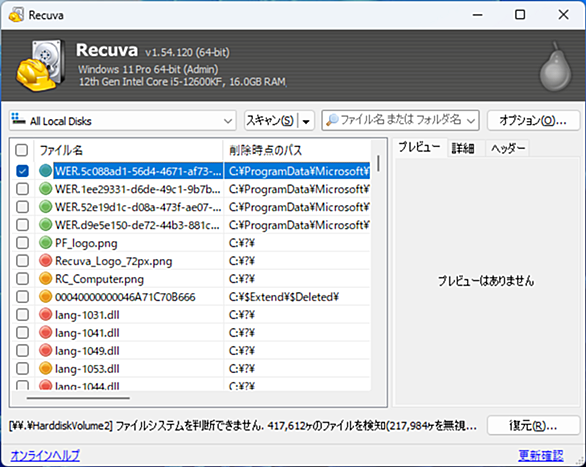586x467 pixels.
Task: Click the 復元(R)... recover button
Action: 533,426
